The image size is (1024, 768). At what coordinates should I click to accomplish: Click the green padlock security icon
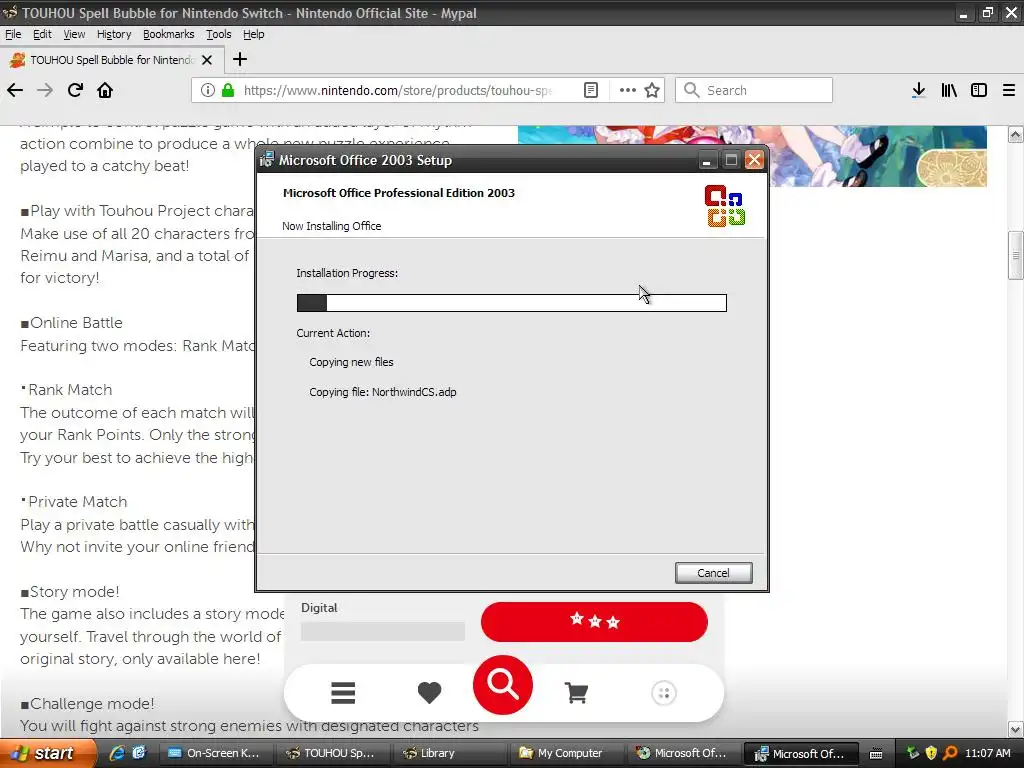pyautogui.click(x=228, y=90)
